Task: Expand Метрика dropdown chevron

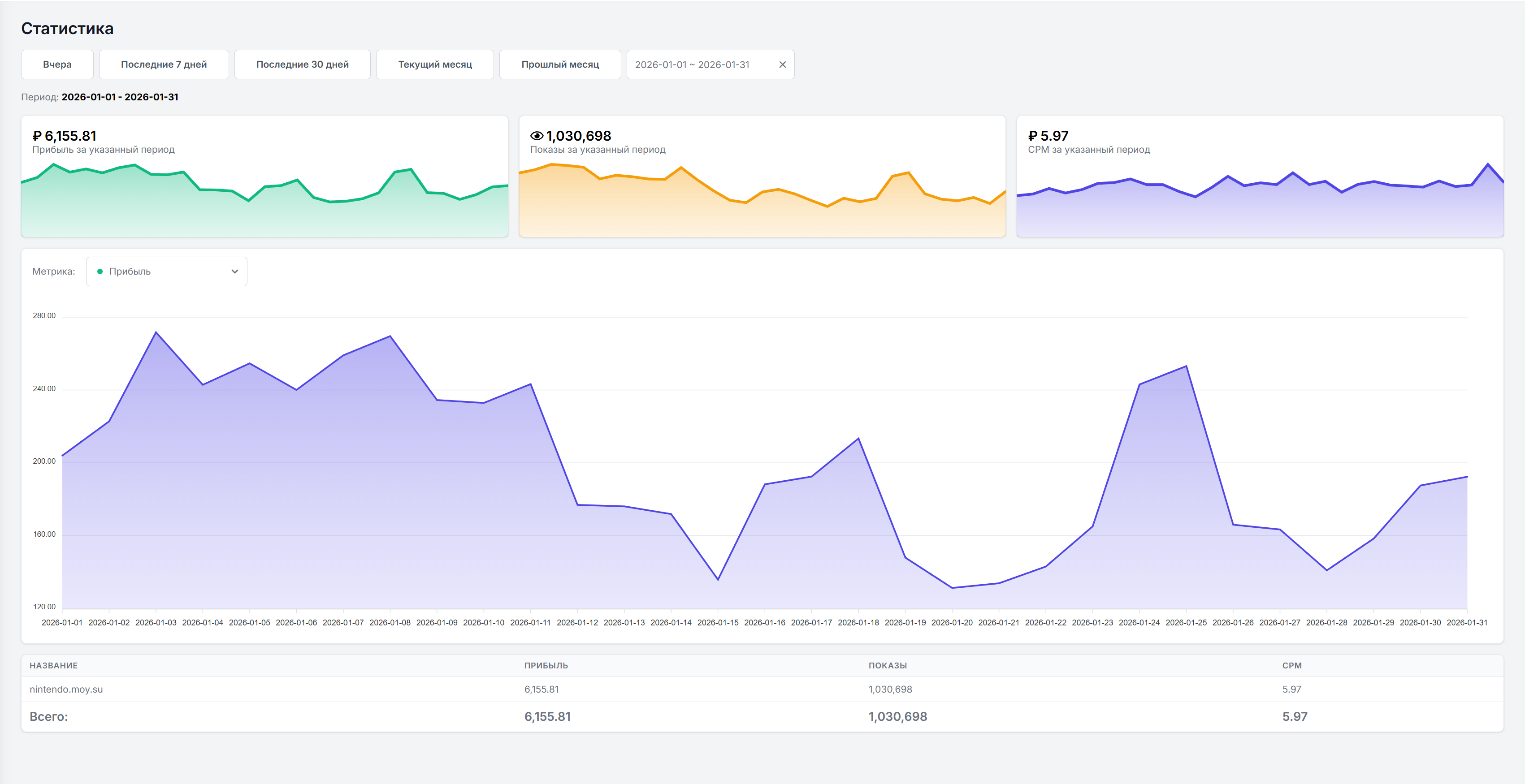Action: [x=234, y=271]
